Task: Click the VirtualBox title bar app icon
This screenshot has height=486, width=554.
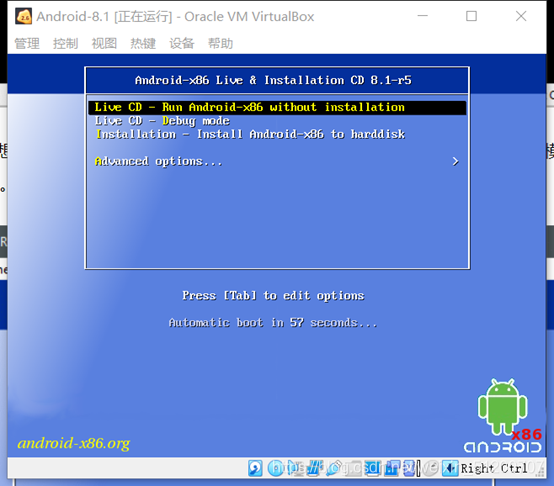Action: click(x=23, y=16)
